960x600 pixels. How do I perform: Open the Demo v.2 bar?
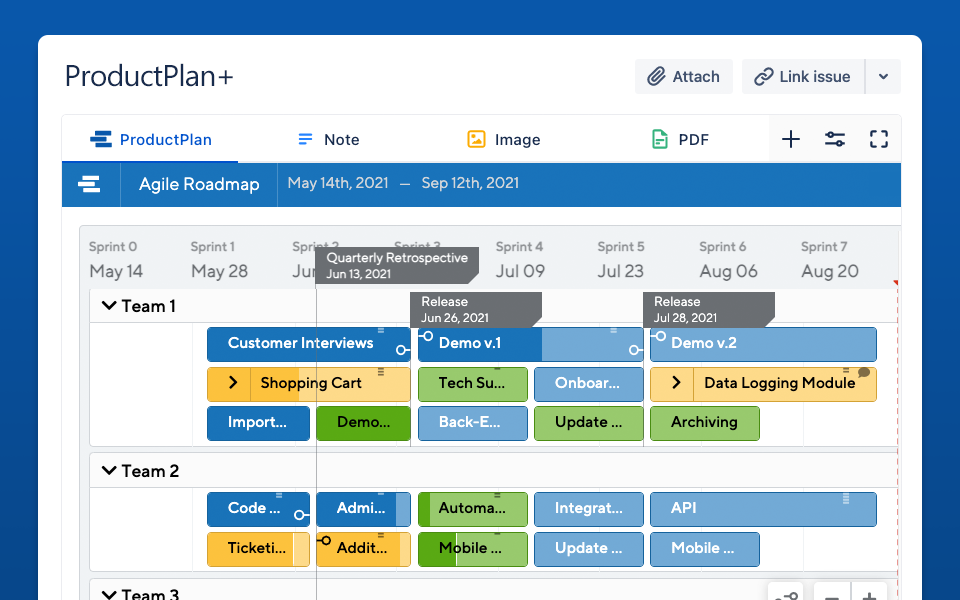coord(763,344)
